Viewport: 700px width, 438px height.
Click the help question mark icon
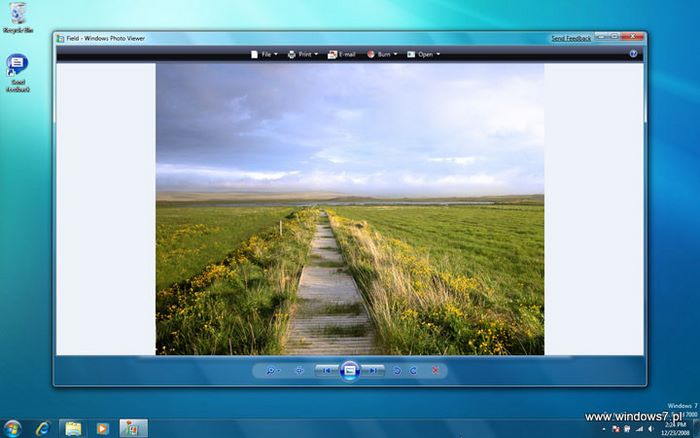[x=633, y=54]
